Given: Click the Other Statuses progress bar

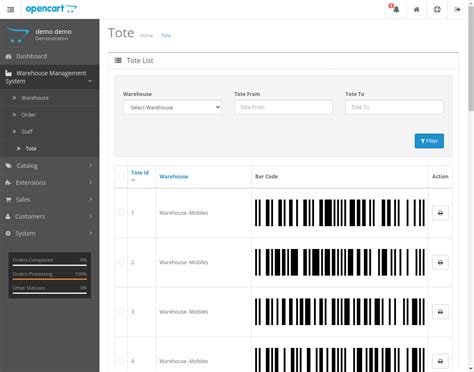Looking at the screenshot, I should pyautogui.click(x=50, y=293).
